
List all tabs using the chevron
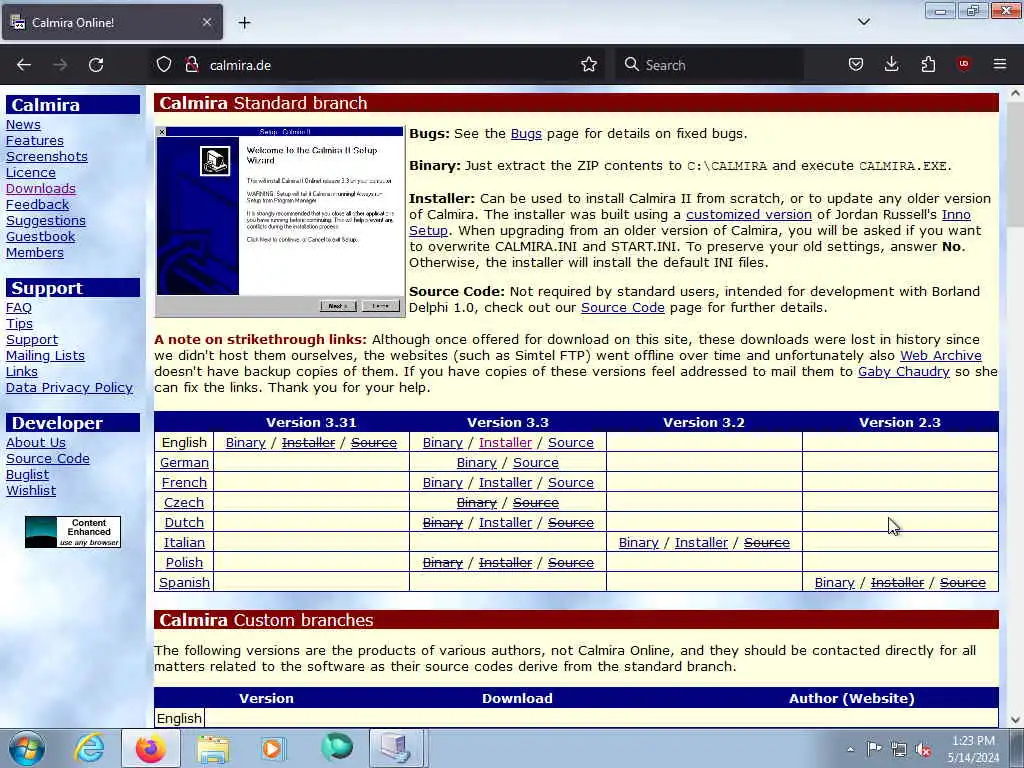(x=864, y=22)
